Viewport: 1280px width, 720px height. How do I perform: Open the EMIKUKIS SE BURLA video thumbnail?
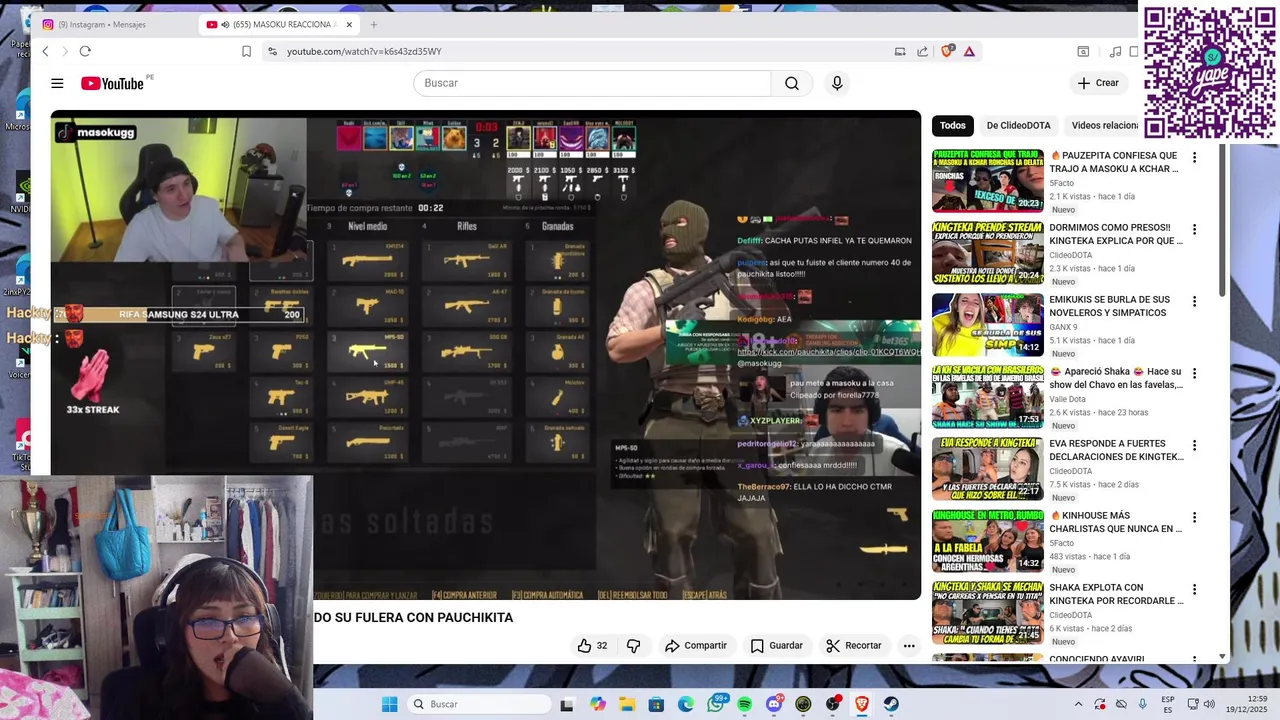[x=988, y=325]
